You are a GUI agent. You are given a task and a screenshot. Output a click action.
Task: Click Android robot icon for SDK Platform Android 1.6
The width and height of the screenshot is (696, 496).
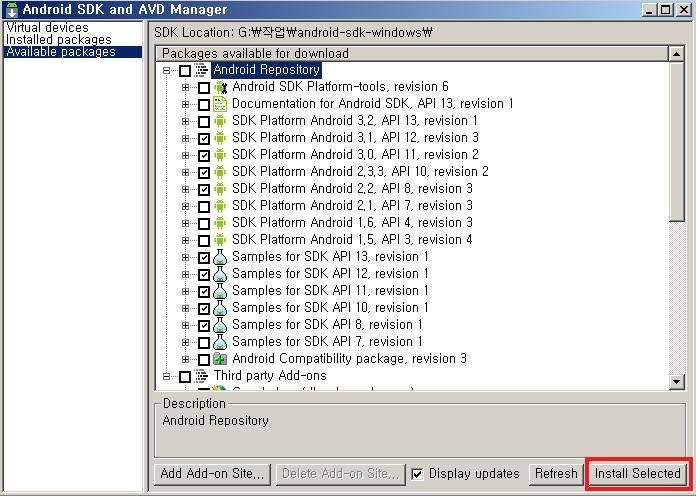[x=220, y=223]
